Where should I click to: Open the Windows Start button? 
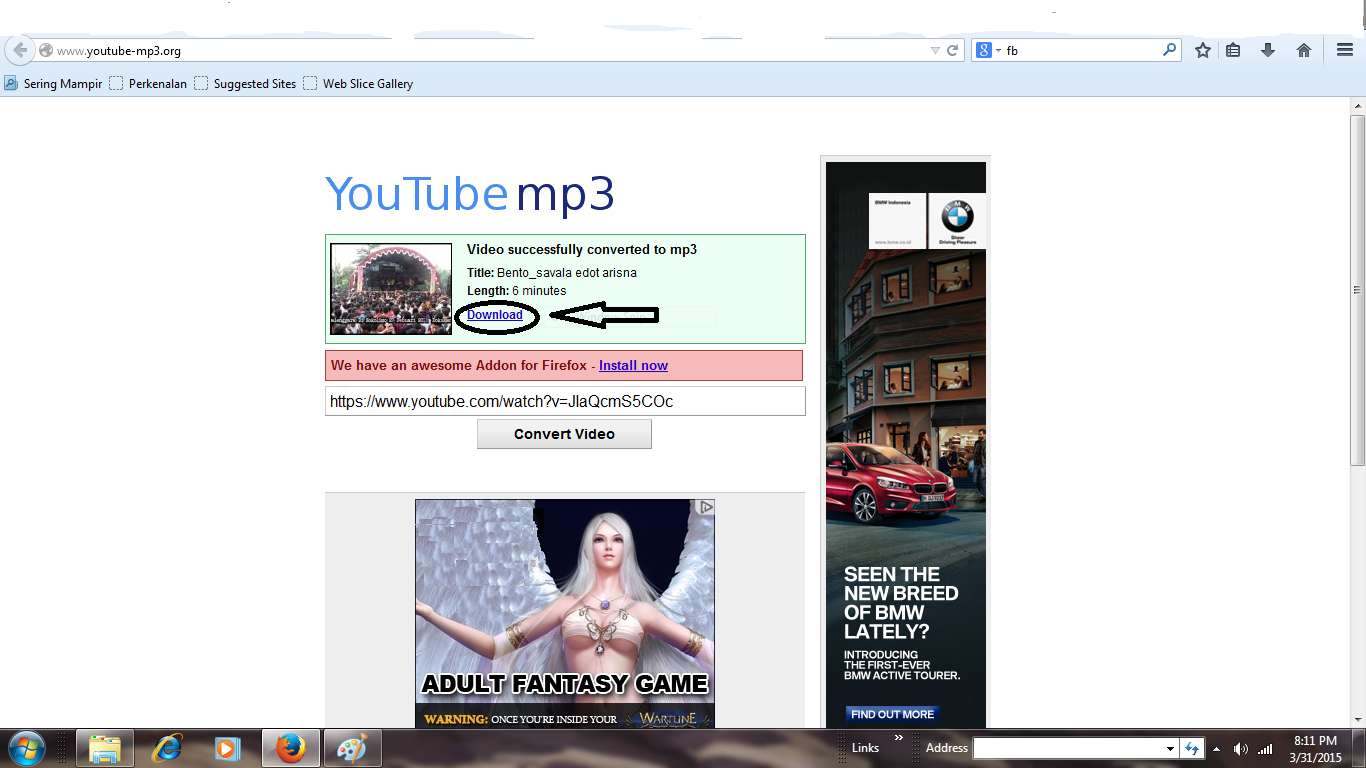click(x=25, y=748)
